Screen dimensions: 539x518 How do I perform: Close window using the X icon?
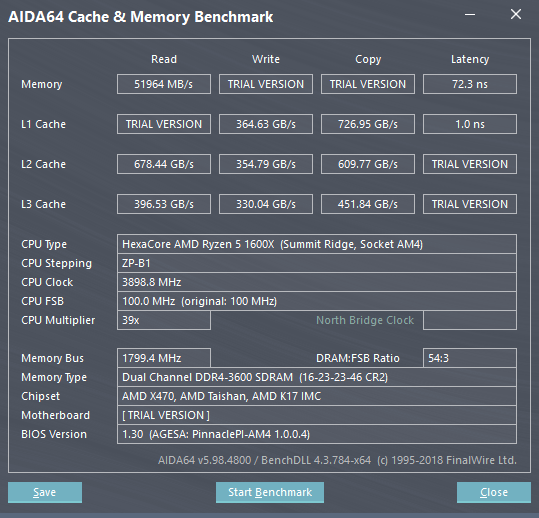click(x=516, y=14)
